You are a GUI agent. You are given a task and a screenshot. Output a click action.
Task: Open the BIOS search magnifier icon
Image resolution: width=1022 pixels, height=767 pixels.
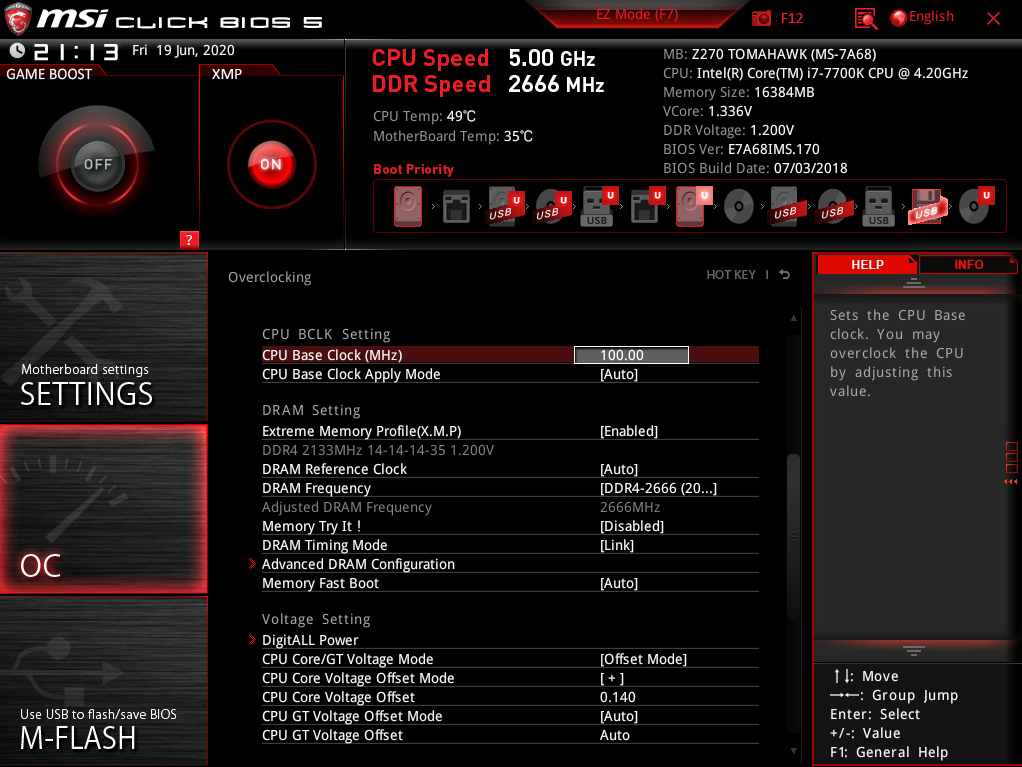tap(866, 18)
